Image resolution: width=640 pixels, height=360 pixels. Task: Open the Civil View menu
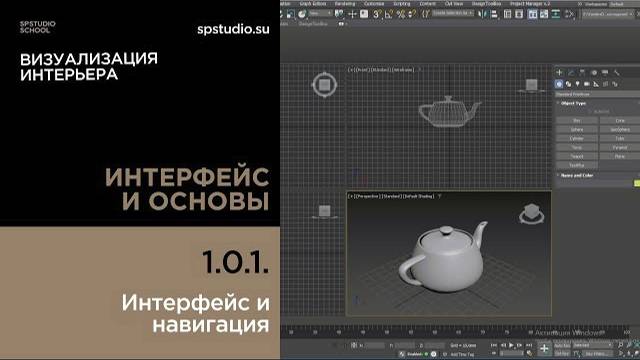click(454, 4)
